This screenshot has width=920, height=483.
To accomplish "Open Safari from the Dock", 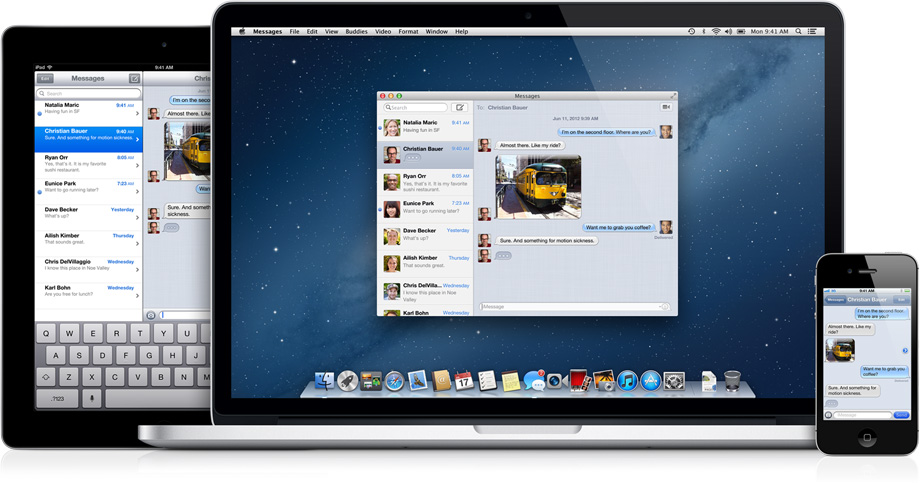I will click(394, 381).
